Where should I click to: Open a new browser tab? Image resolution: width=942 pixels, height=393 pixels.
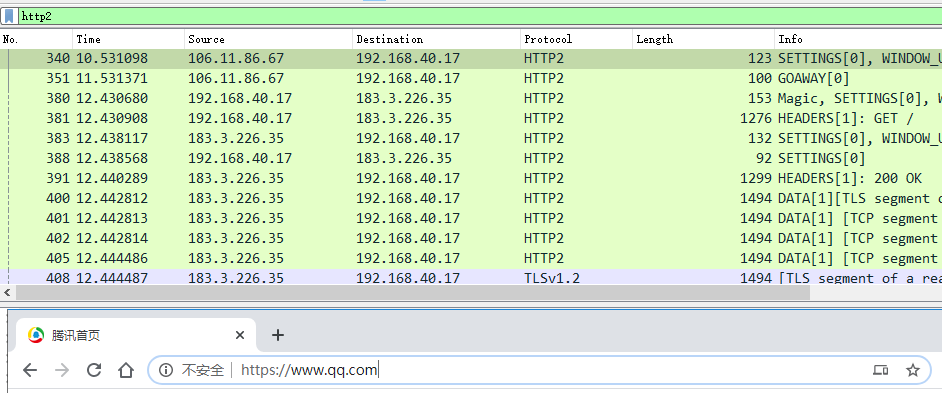tap(278, 335)
